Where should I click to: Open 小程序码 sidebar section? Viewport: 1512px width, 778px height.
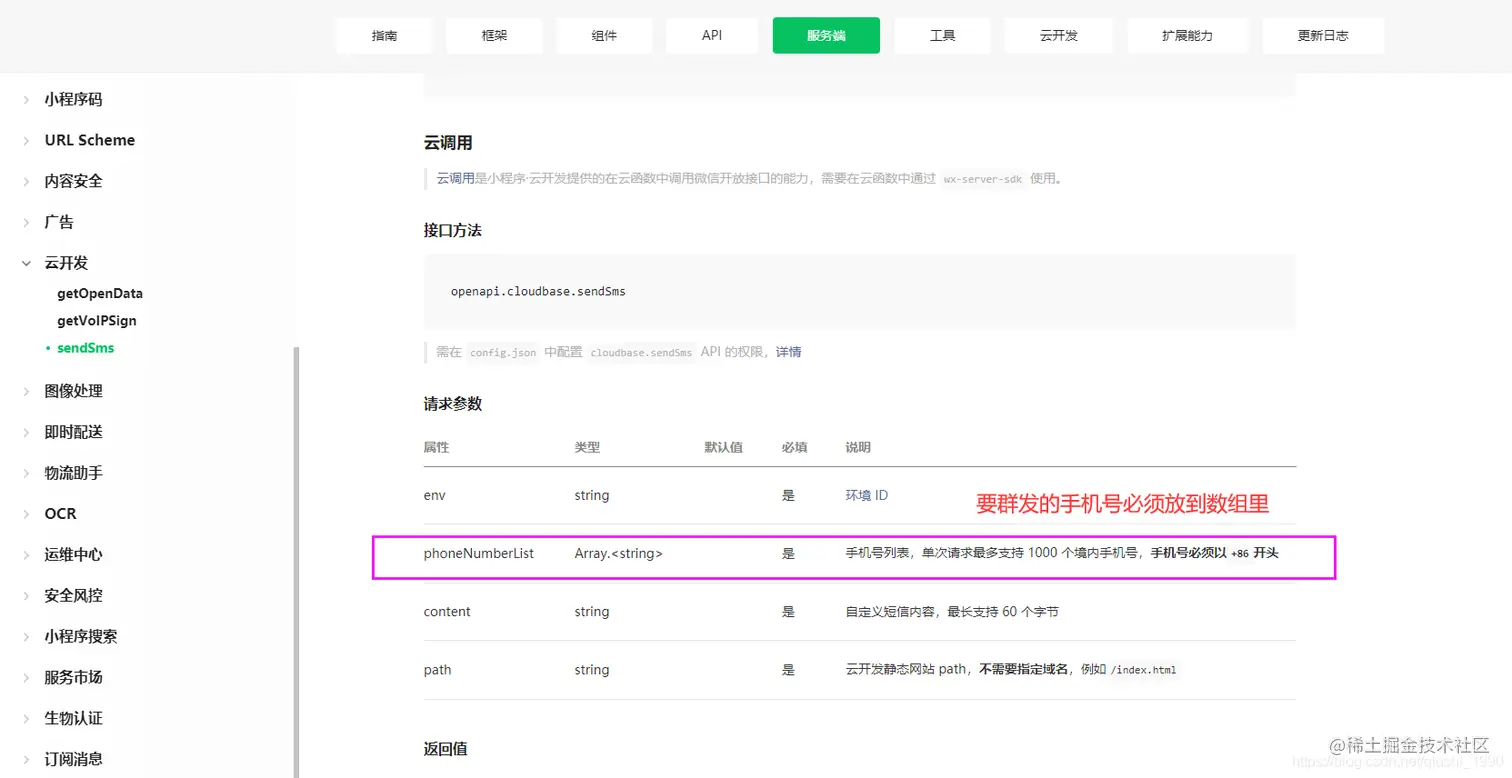[x=73, y=100]
